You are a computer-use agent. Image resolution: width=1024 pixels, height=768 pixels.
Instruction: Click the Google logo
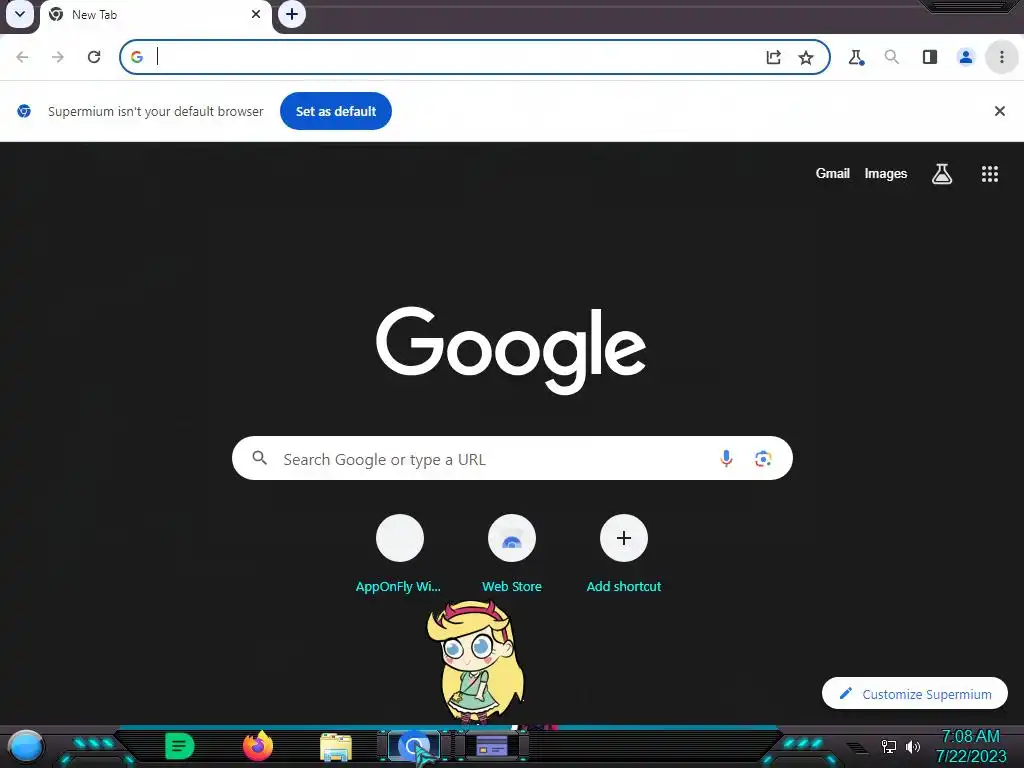click(x=511, y=351)
